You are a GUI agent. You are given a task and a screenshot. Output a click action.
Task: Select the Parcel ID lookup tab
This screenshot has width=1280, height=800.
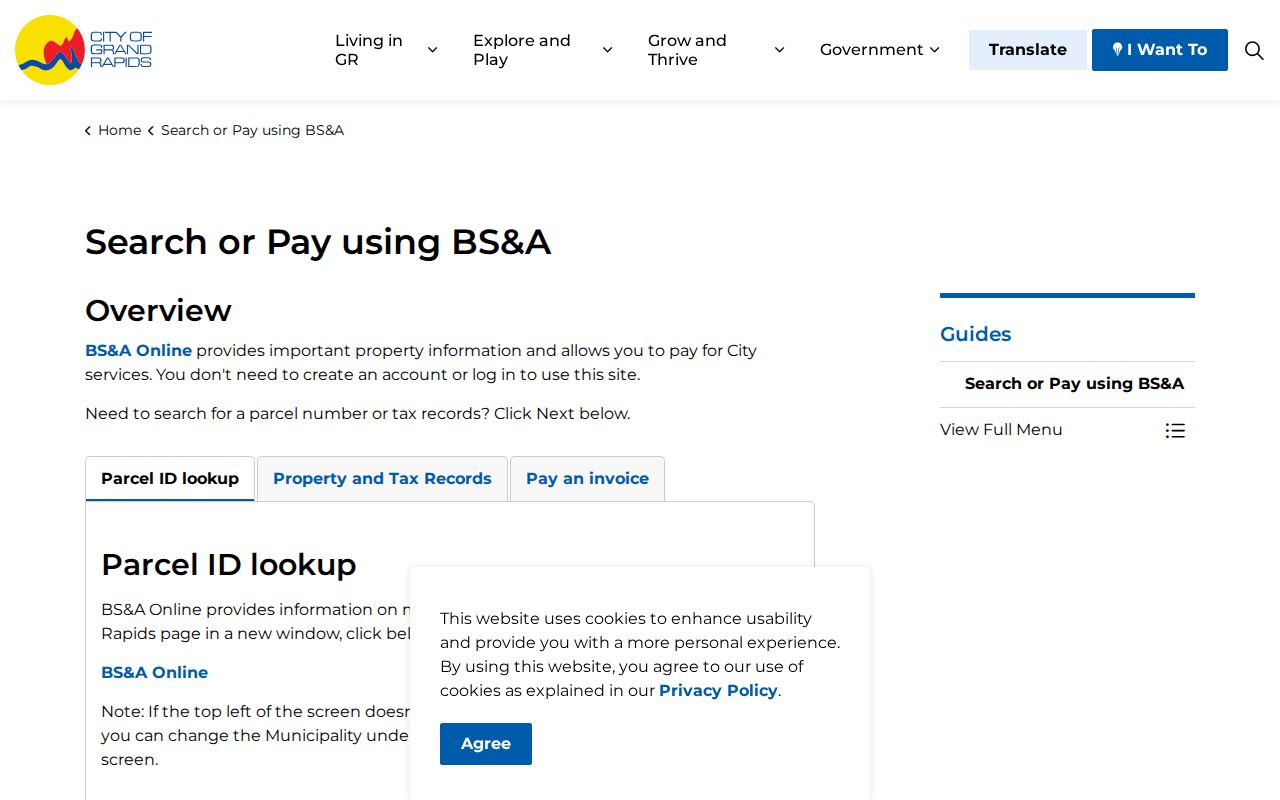click(x=170, y=479)
